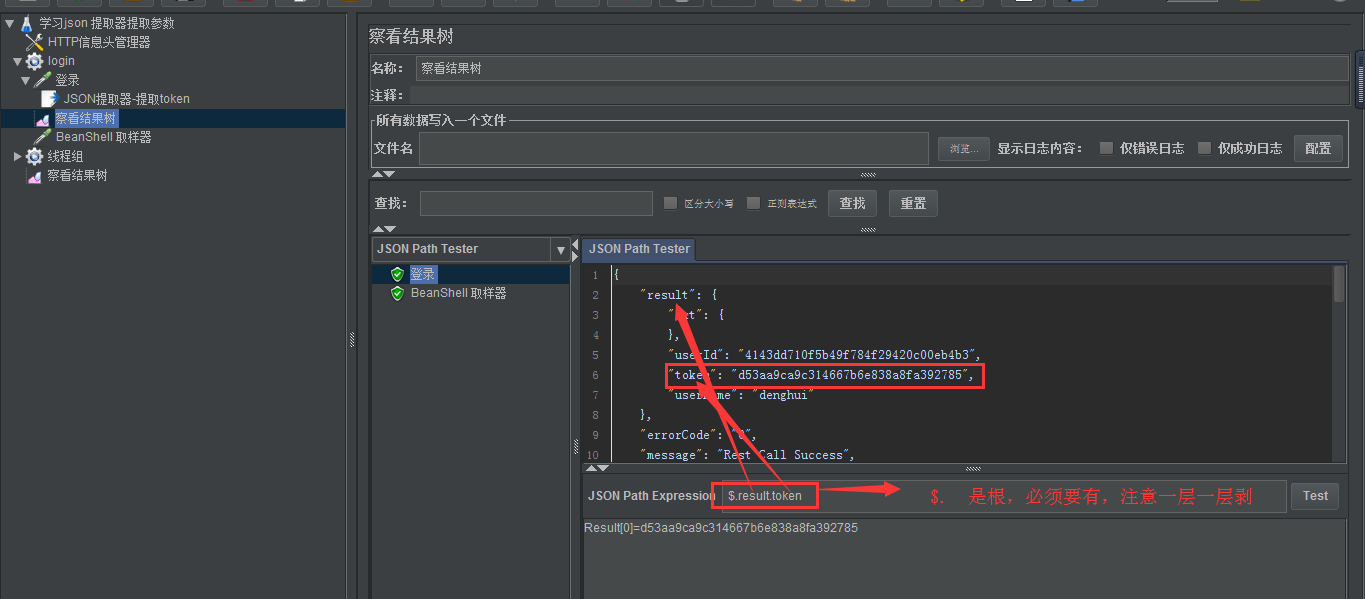Click the green shield beside BeanShell取样器 result
This screenshot has width=1365, height=599.
[x=397, y=292]
